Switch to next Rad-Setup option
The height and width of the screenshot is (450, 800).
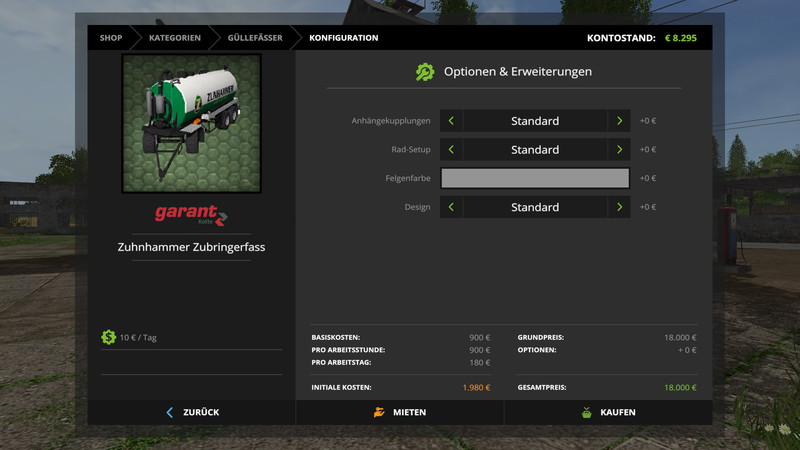(620, 150)
